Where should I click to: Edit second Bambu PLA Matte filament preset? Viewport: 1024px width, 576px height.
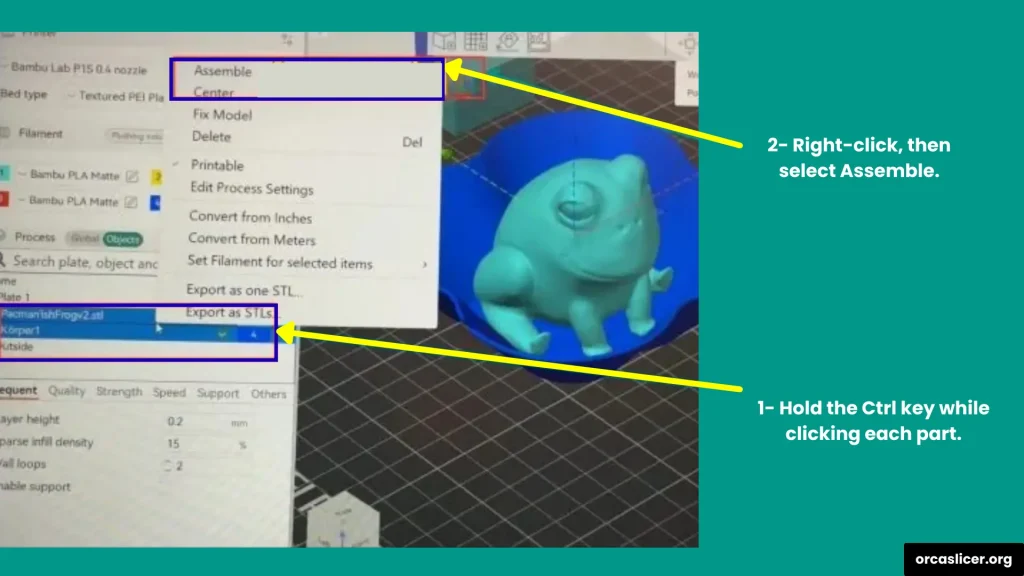tap(131, 202)
